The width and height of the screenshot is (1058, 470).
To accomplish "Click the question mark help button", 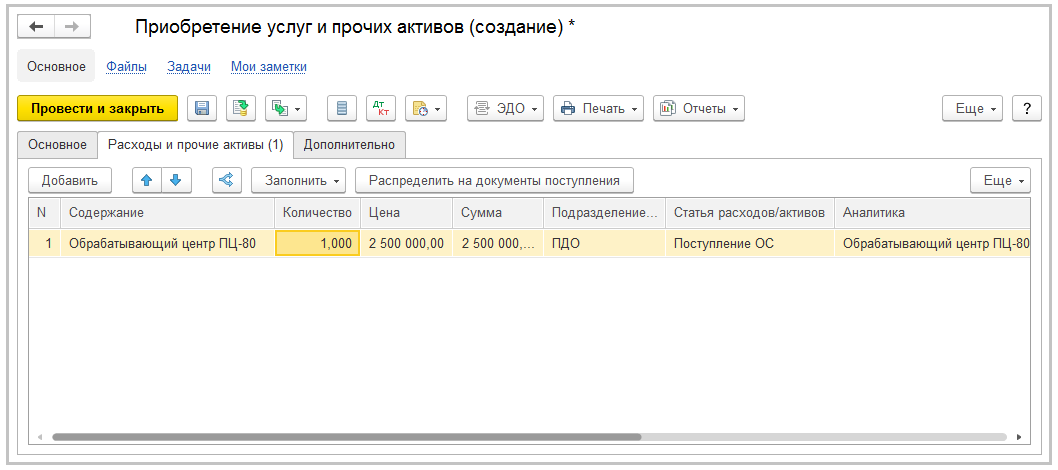I will pos(1027,108).
